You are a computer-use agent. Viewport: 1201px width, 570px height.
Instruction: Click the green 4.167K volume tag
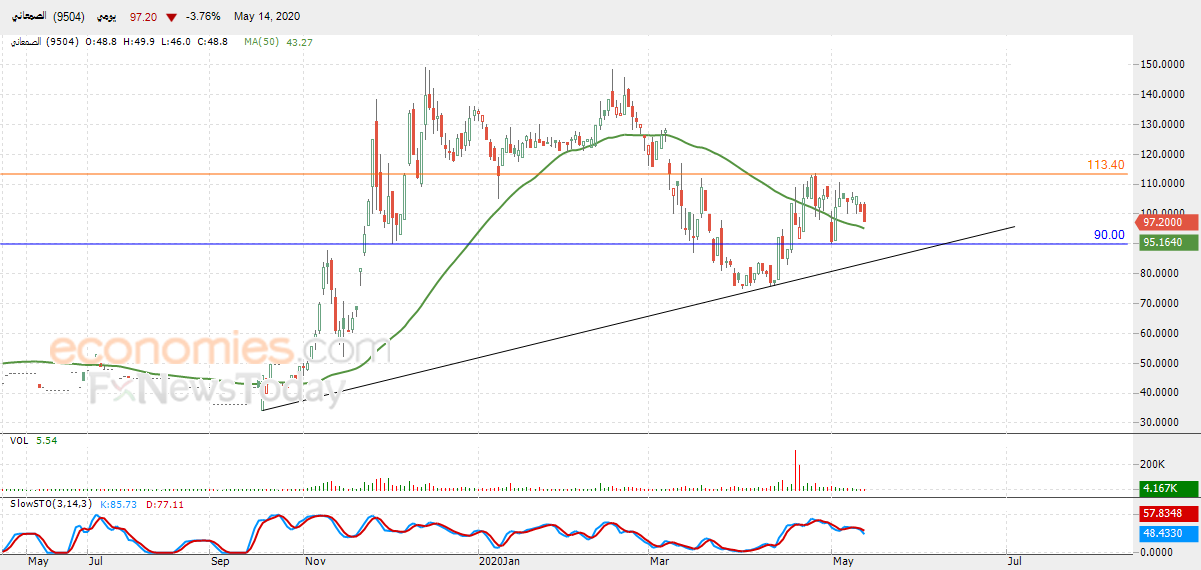(1167, 488)
